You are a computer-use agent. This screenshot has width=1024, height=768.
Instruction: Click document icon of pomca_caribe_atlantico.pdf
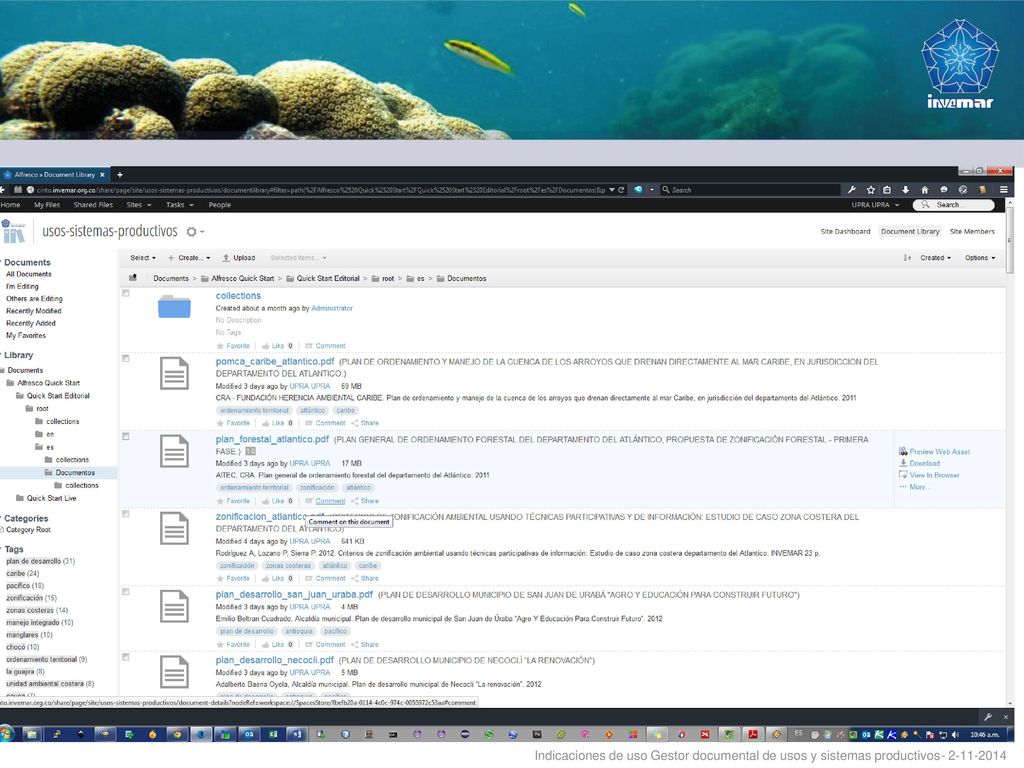pyautogui.click(x=174, y=374)
